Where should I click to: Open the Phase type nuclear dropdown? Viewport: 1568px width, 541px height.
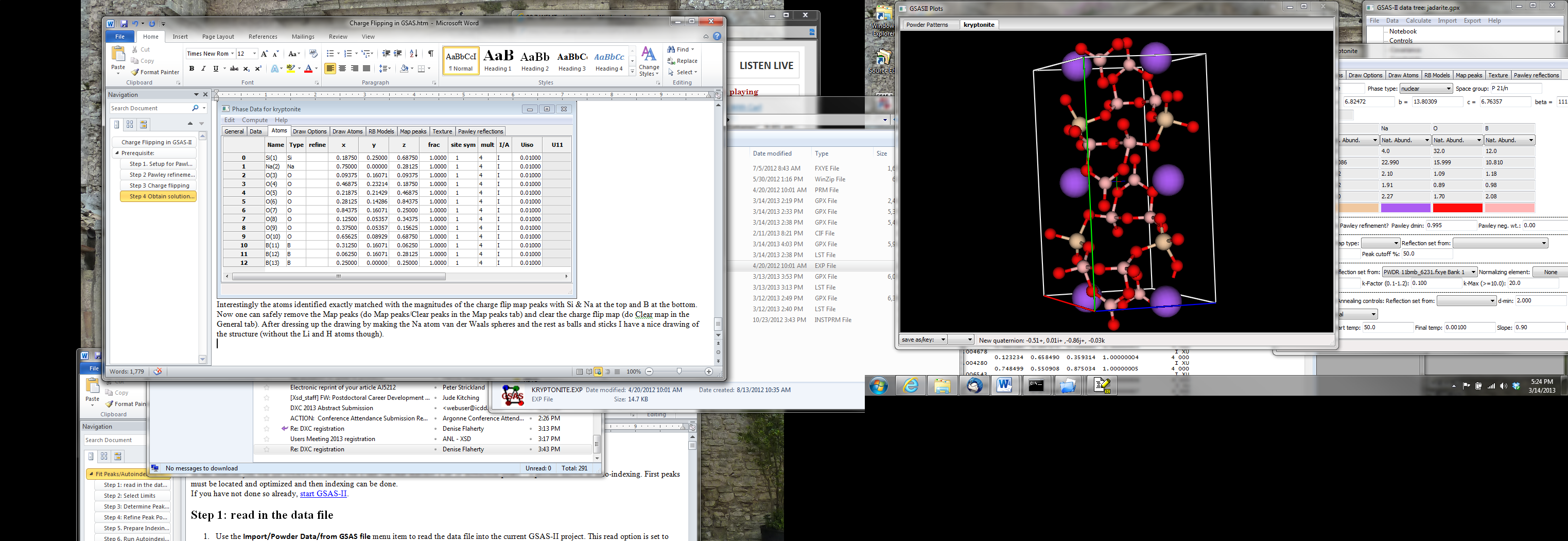point(1425,89)
